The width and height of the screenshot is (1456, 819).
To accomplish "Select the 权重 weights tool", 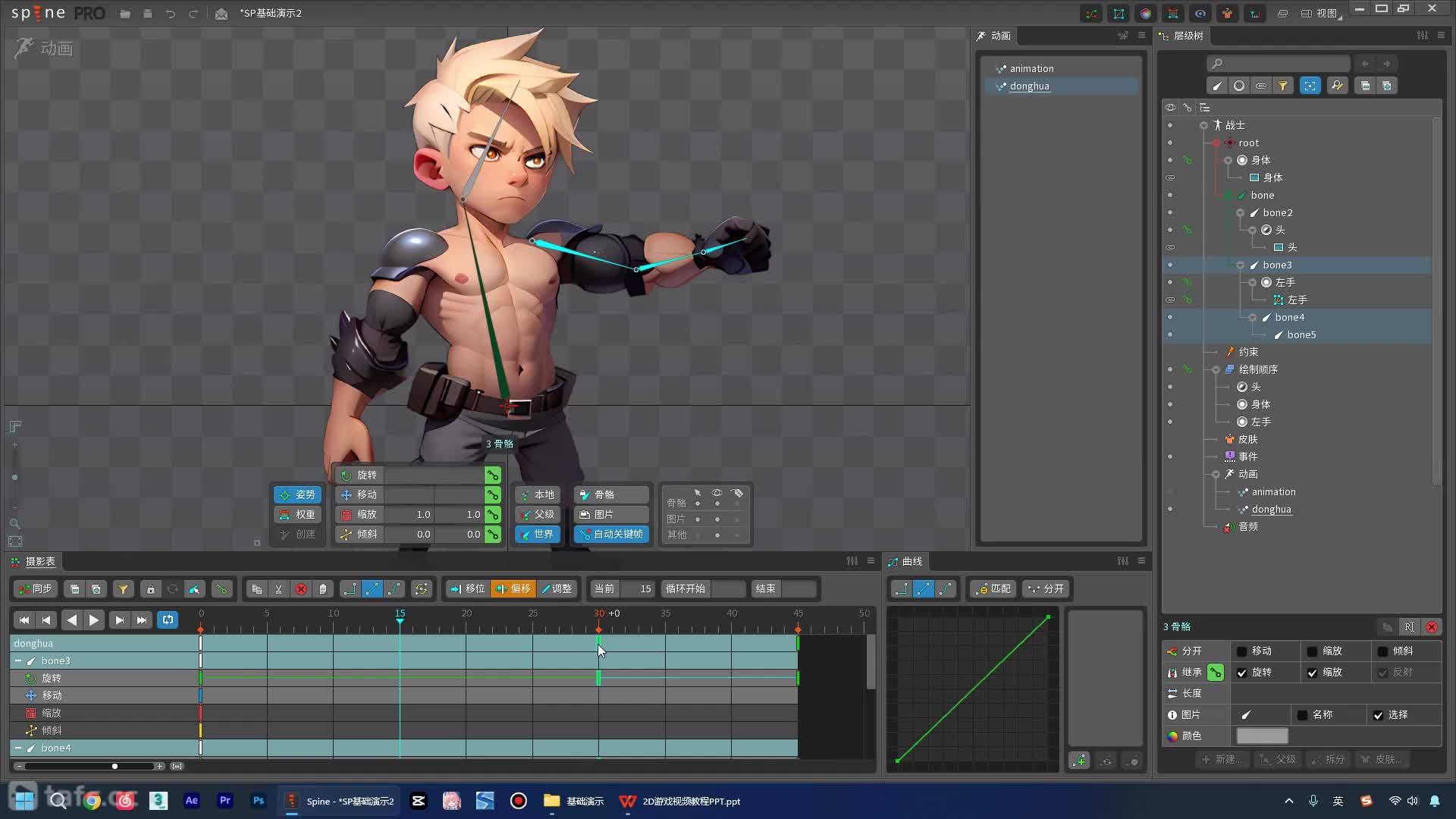I will [x=297, y=514].
